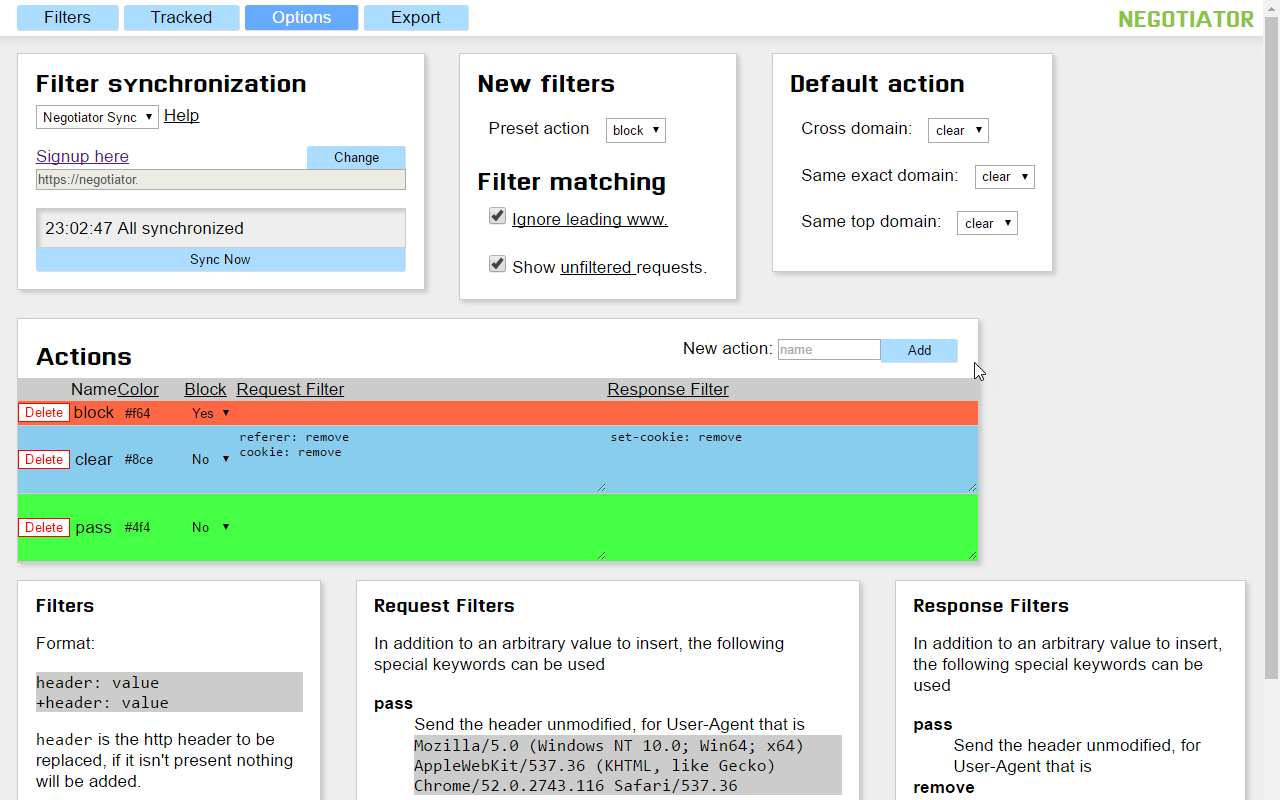Click the Sync Now button

click(221, 260)
